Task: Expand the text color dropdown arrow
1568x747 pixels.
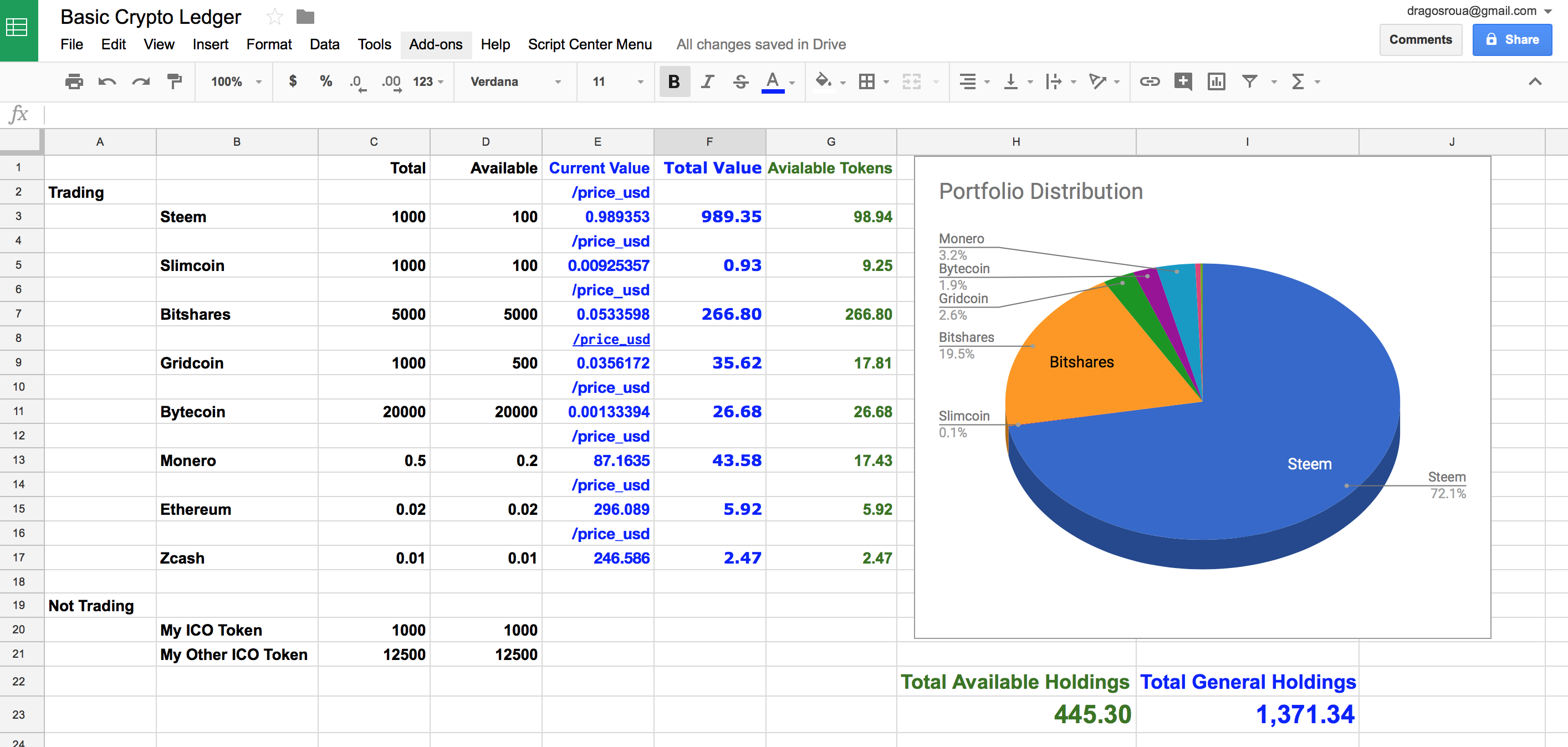Action: pos(792,82)
